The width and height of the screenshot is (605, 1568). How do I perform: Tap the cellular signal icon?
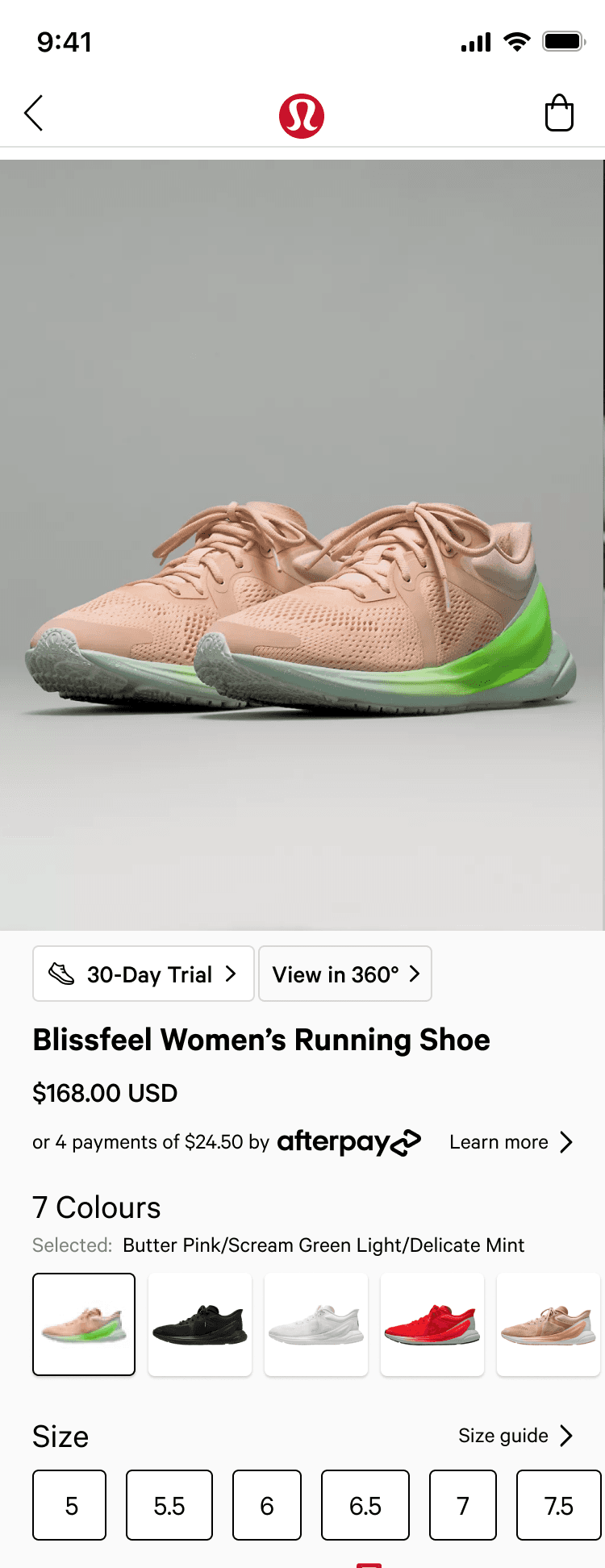click(x=476, y=43)
